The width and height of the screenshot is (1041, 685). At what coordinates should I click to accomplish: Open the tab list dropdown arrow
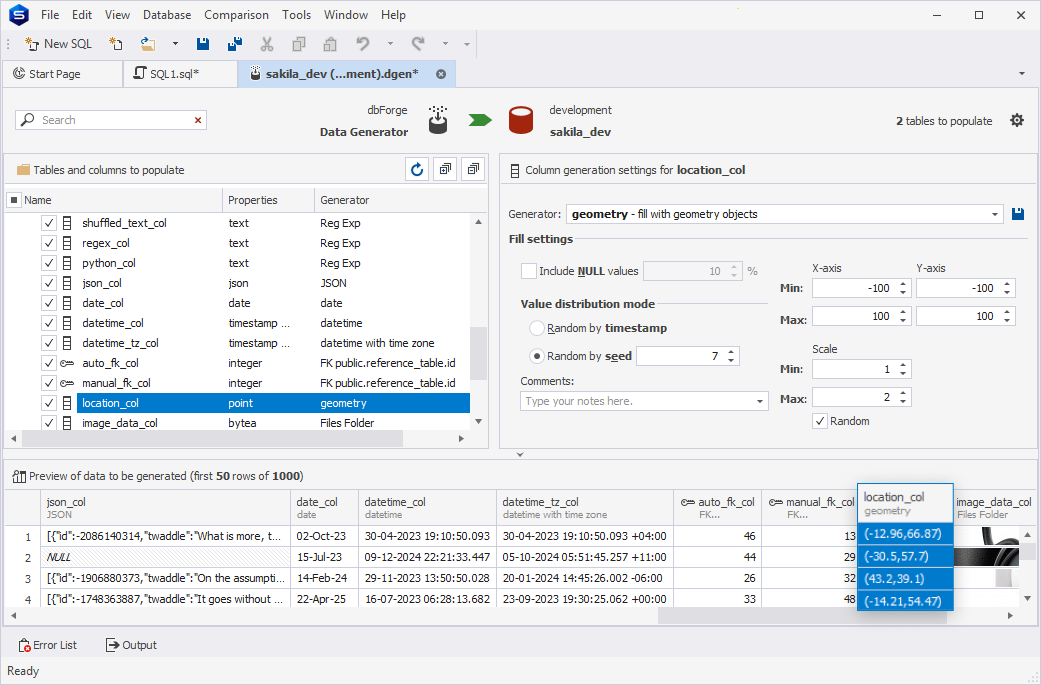[x=1021, y=74]
